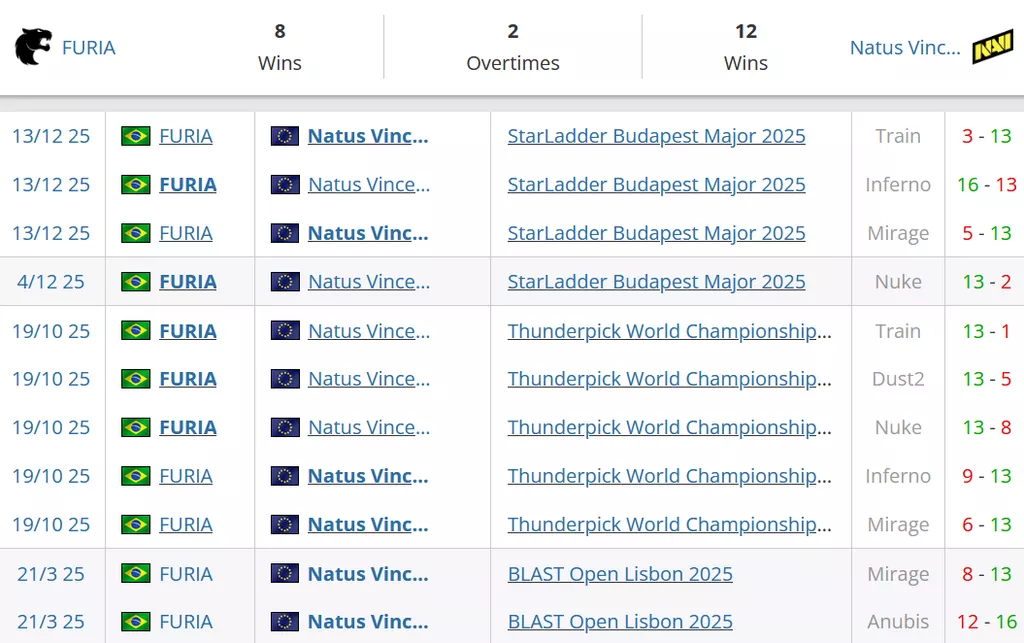Click Brazil flag in BLAST Anubis row
1024x643 pixels.
click(135, 622)
